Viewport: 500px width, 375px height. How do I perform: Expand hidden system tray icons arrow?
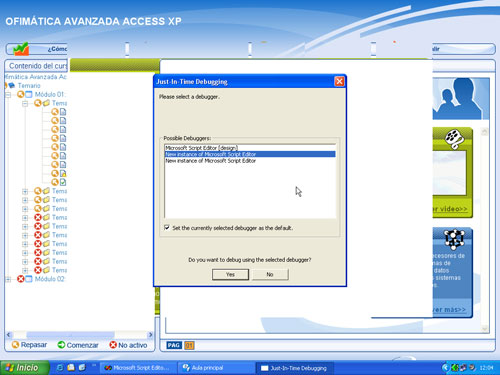pyautogui.click(x=445, y=368)
